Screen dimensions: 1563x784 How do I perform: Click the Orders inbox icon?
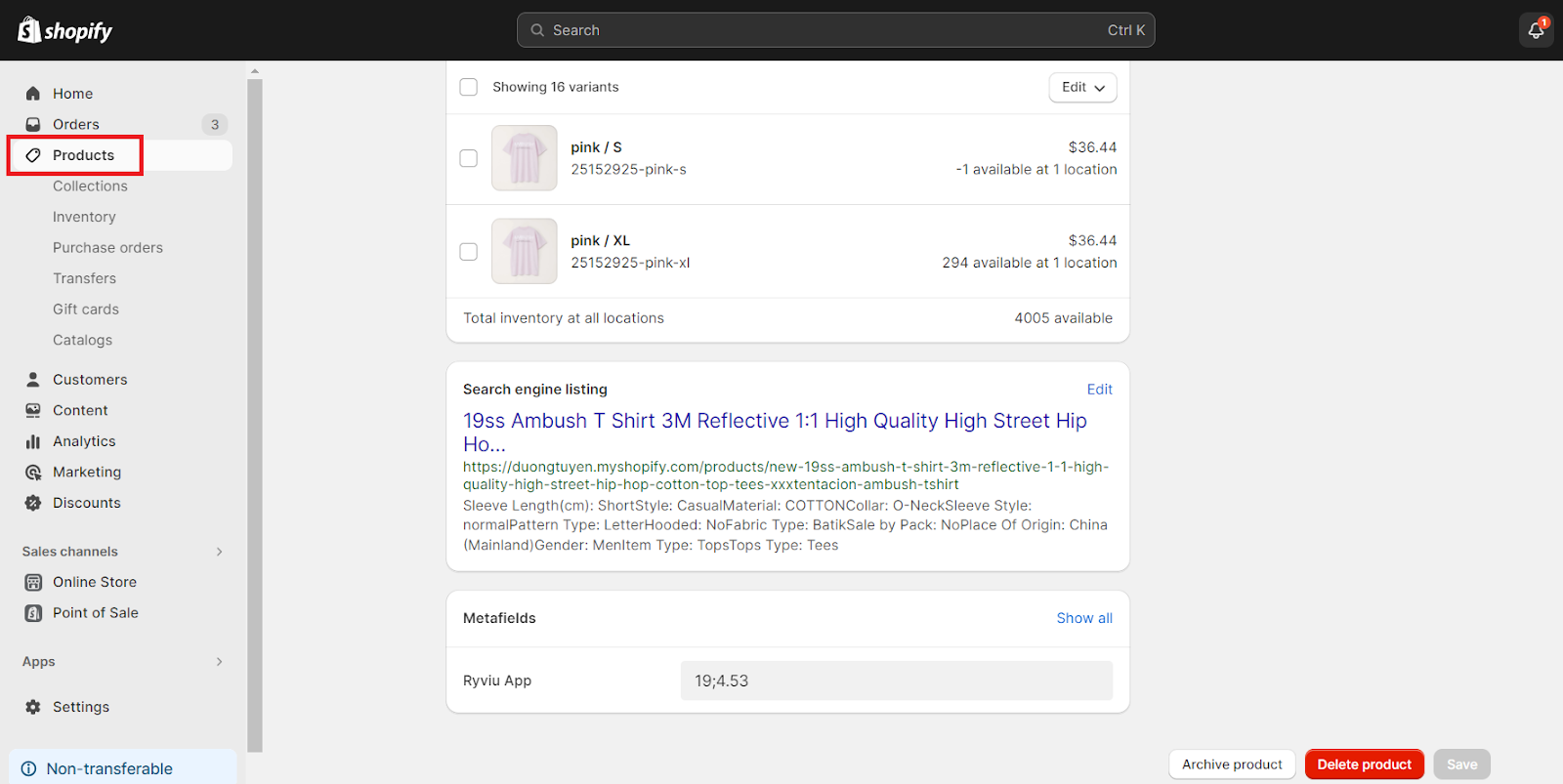pyautogui.click(x=33, y=125)
